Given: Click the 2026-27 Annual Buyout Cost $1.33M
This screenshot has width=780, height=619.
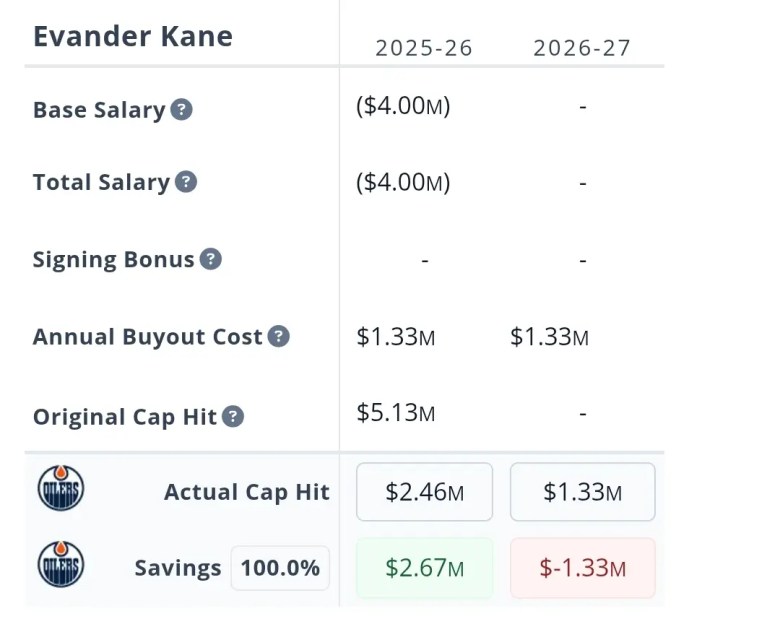Looking at the screenshot, I should point(549,337).
